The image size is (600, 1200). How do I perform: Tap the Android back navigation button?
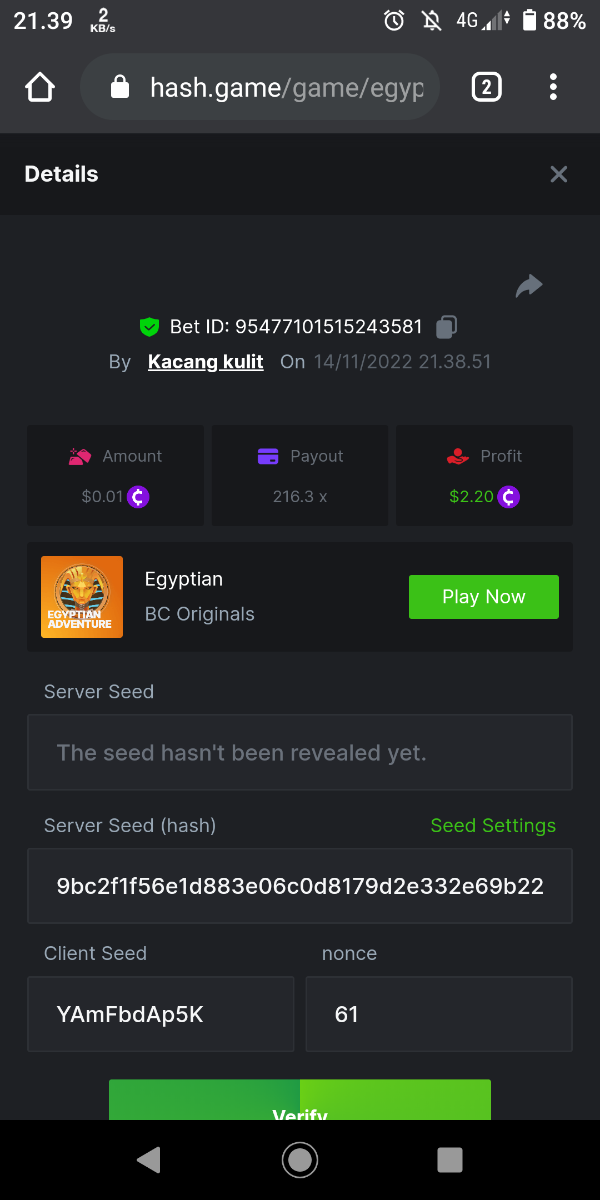coord(149,1160)
